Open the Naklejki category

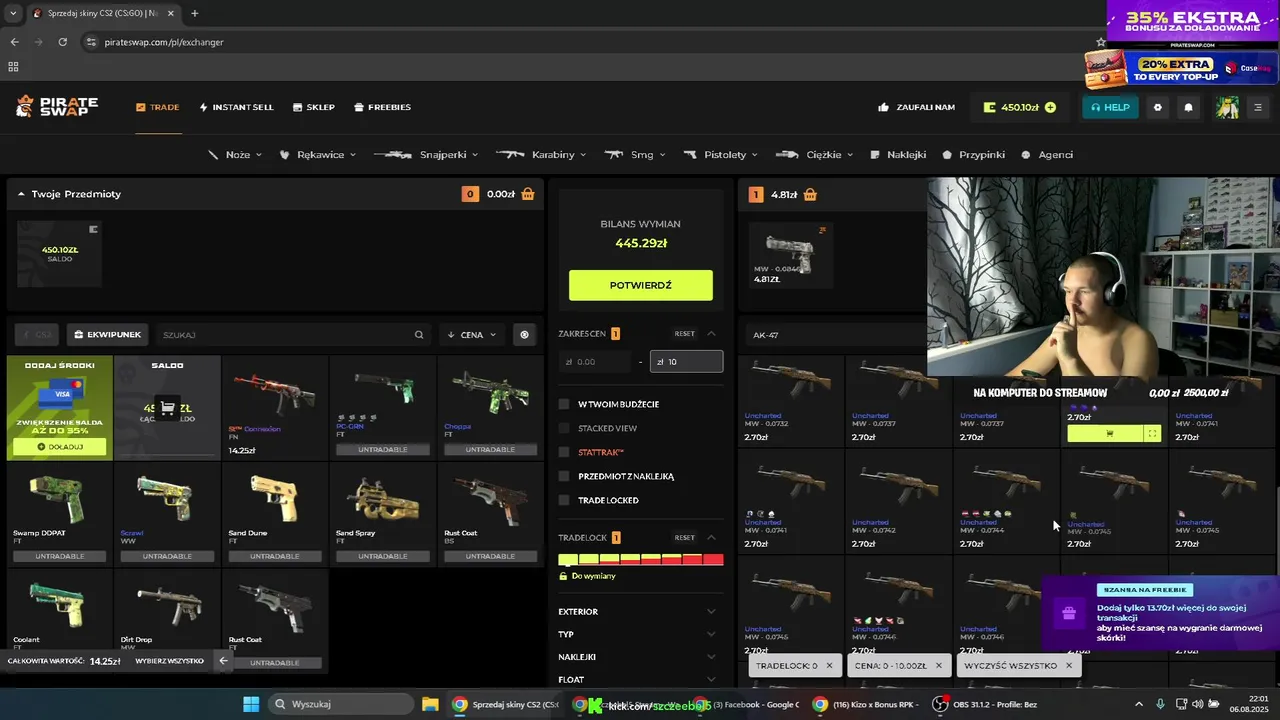(x=898, y=155)
